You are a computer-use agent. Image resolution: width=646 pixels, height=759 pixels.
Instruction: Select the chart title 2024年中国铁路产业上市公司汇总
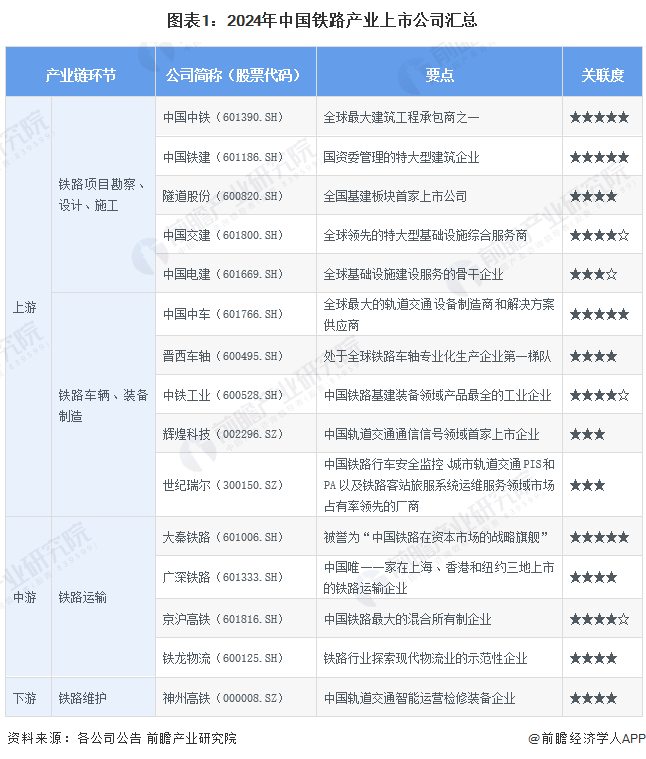352,20
